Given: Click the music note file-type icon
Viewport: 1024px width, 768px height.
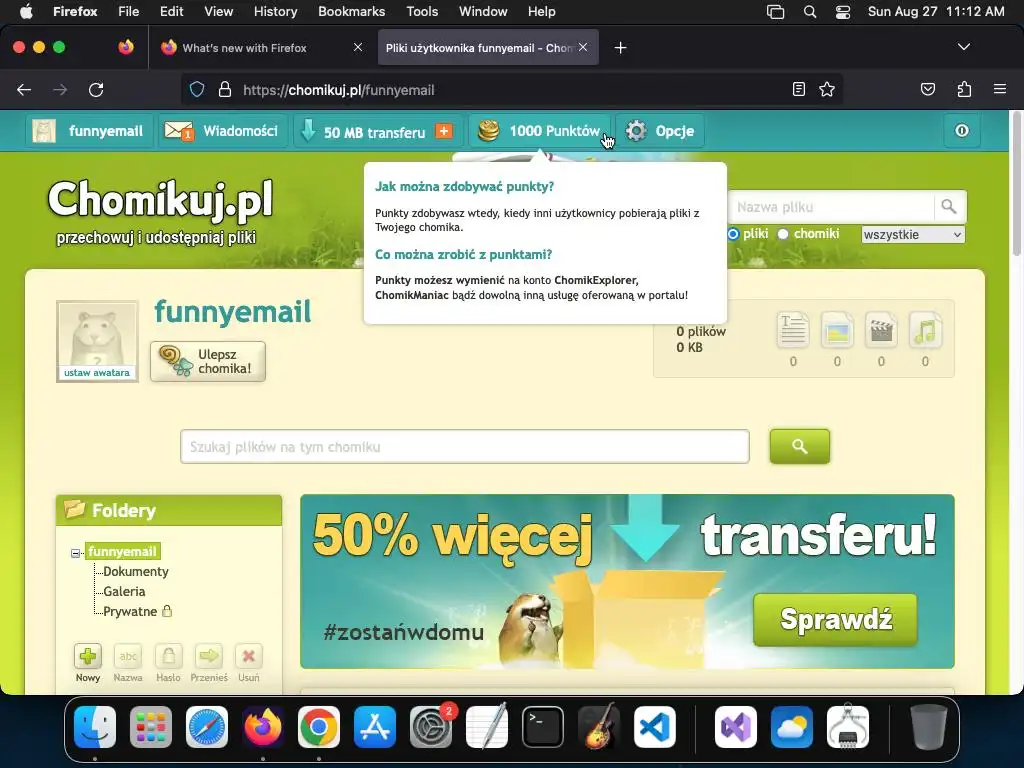Looking at the screenshot, I should pos(925,329).
